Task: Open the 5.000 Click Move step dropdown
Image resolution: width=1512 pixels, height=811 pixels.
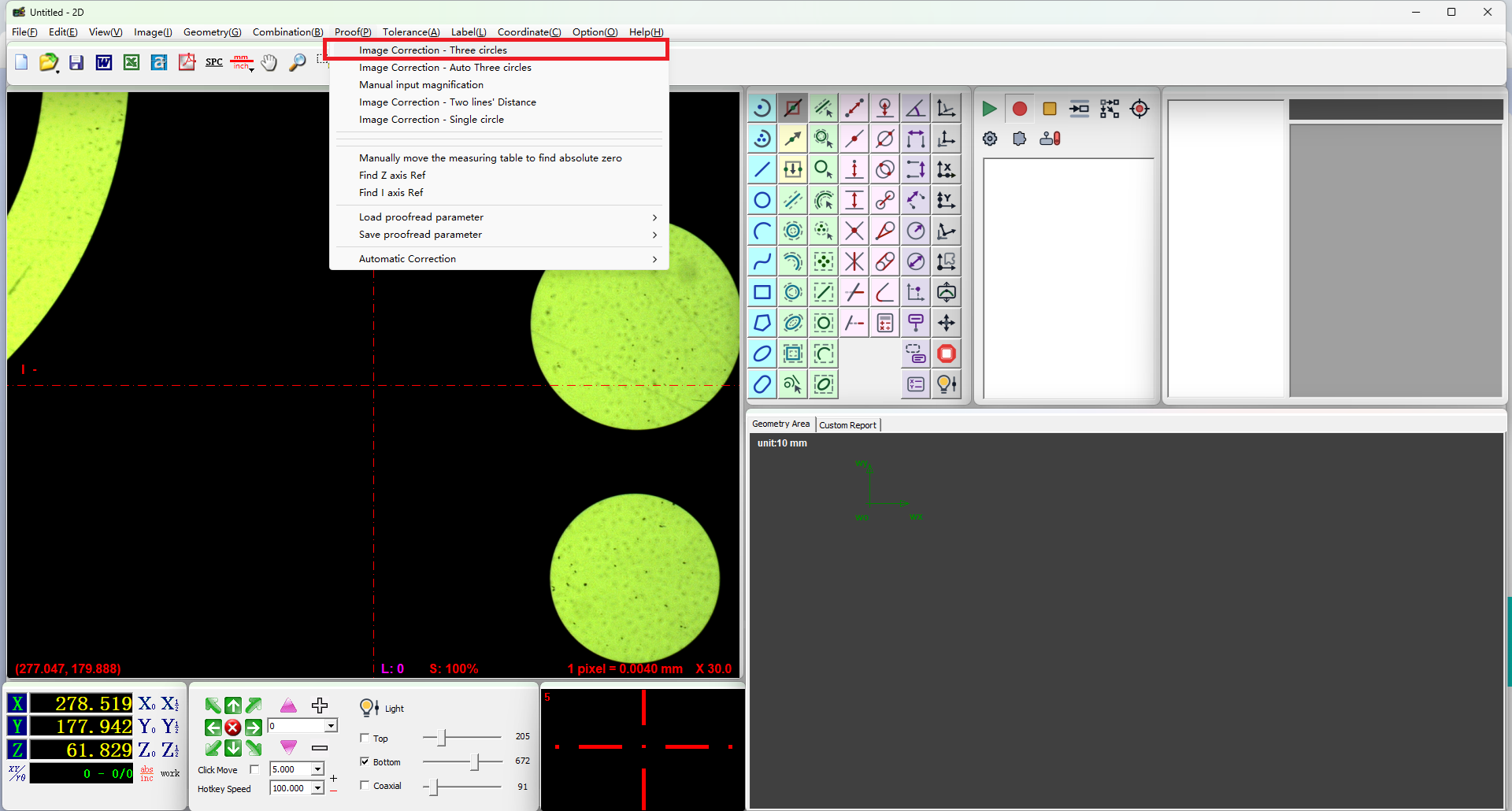Action: [317, 769]
